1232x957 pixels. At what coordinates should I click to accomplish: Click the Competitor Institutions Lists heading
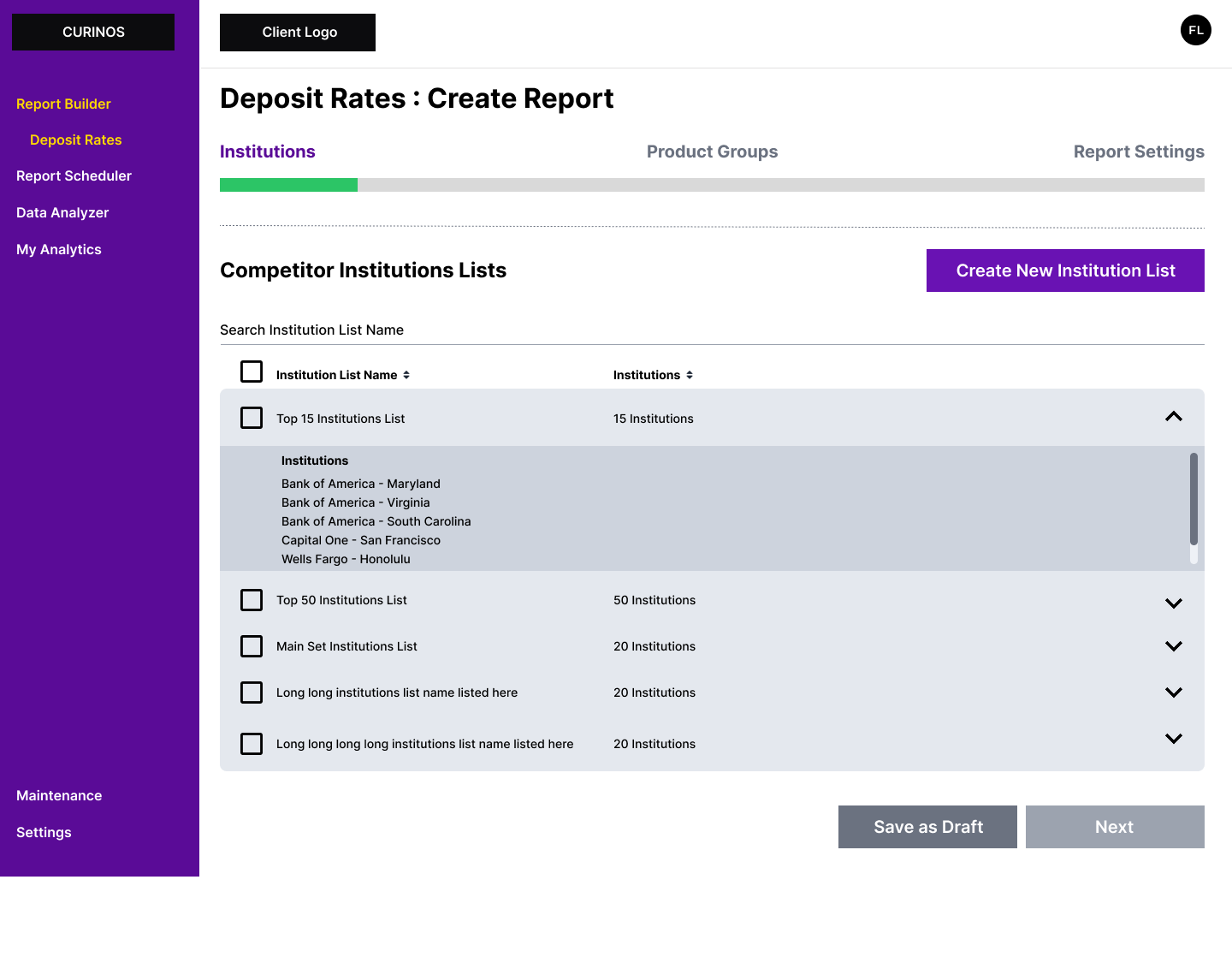coord(364,270)
